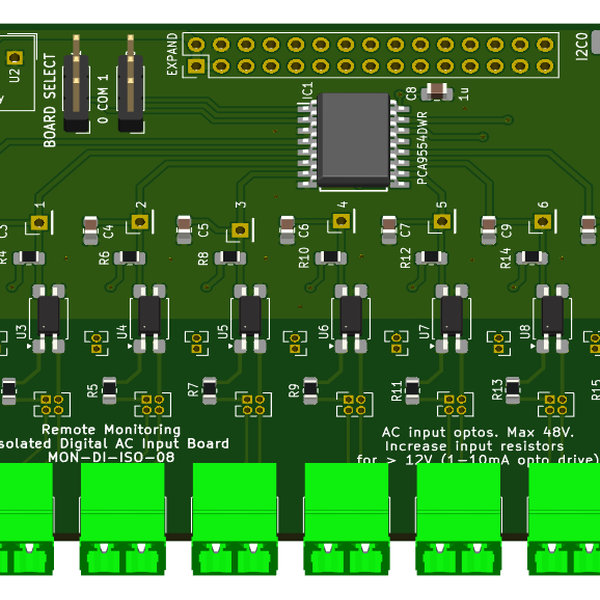This screenshot has width=600, height=600.
Task: Click the 'U2' reference label
Action: click(x=15, y=75)
